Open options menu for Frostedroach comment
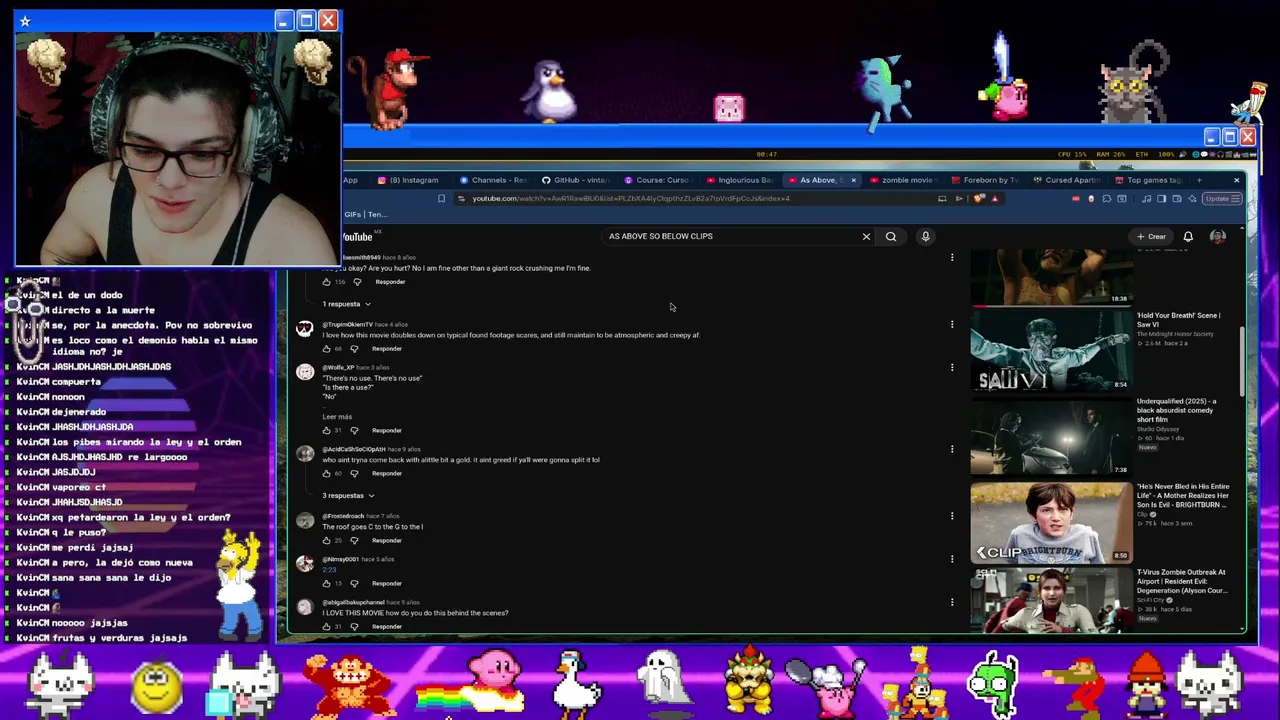The image size is (1280, 720). [x=952, y=517]
